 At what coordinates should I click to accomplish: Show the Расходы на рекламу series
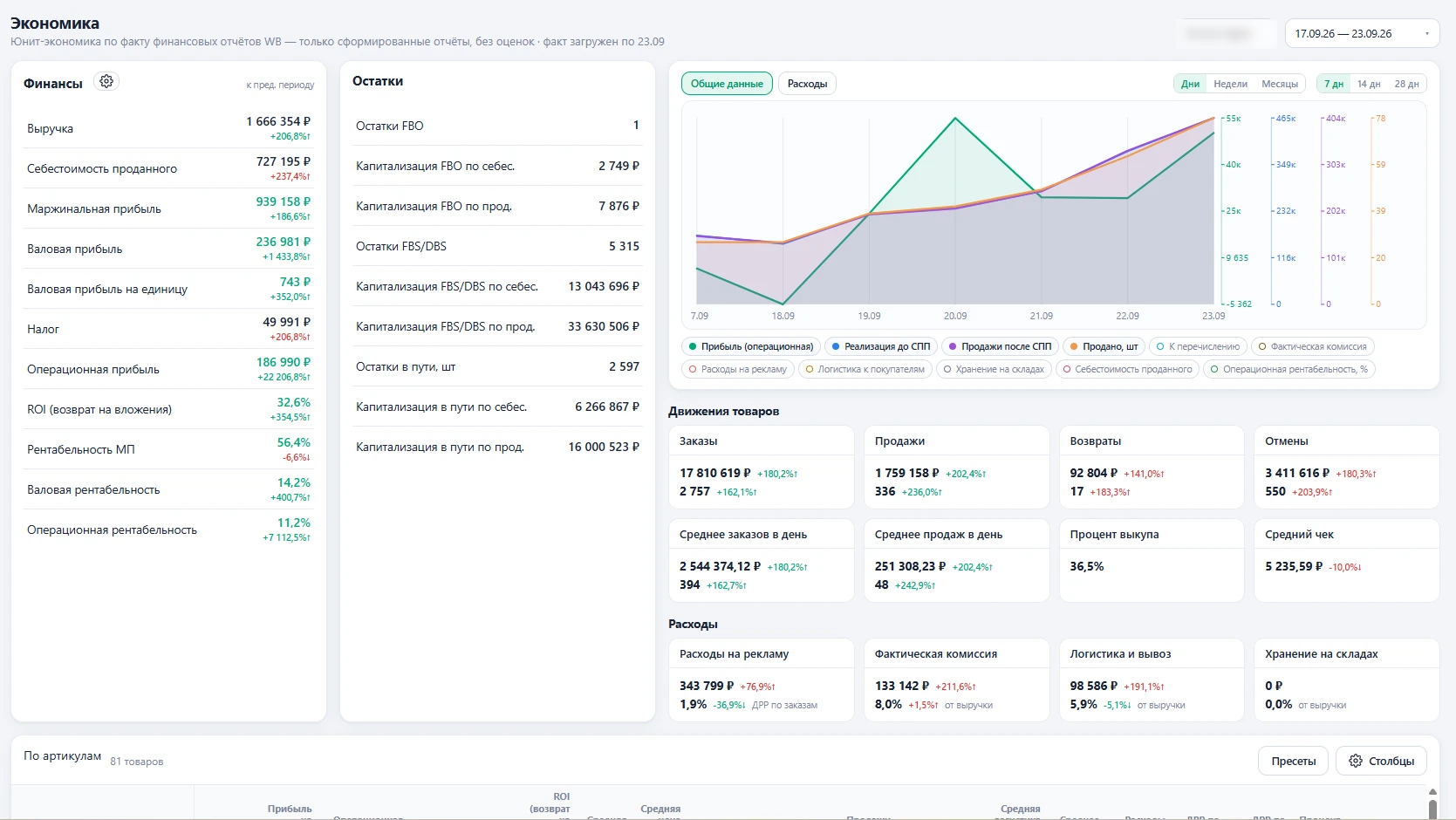click(737, 369)
